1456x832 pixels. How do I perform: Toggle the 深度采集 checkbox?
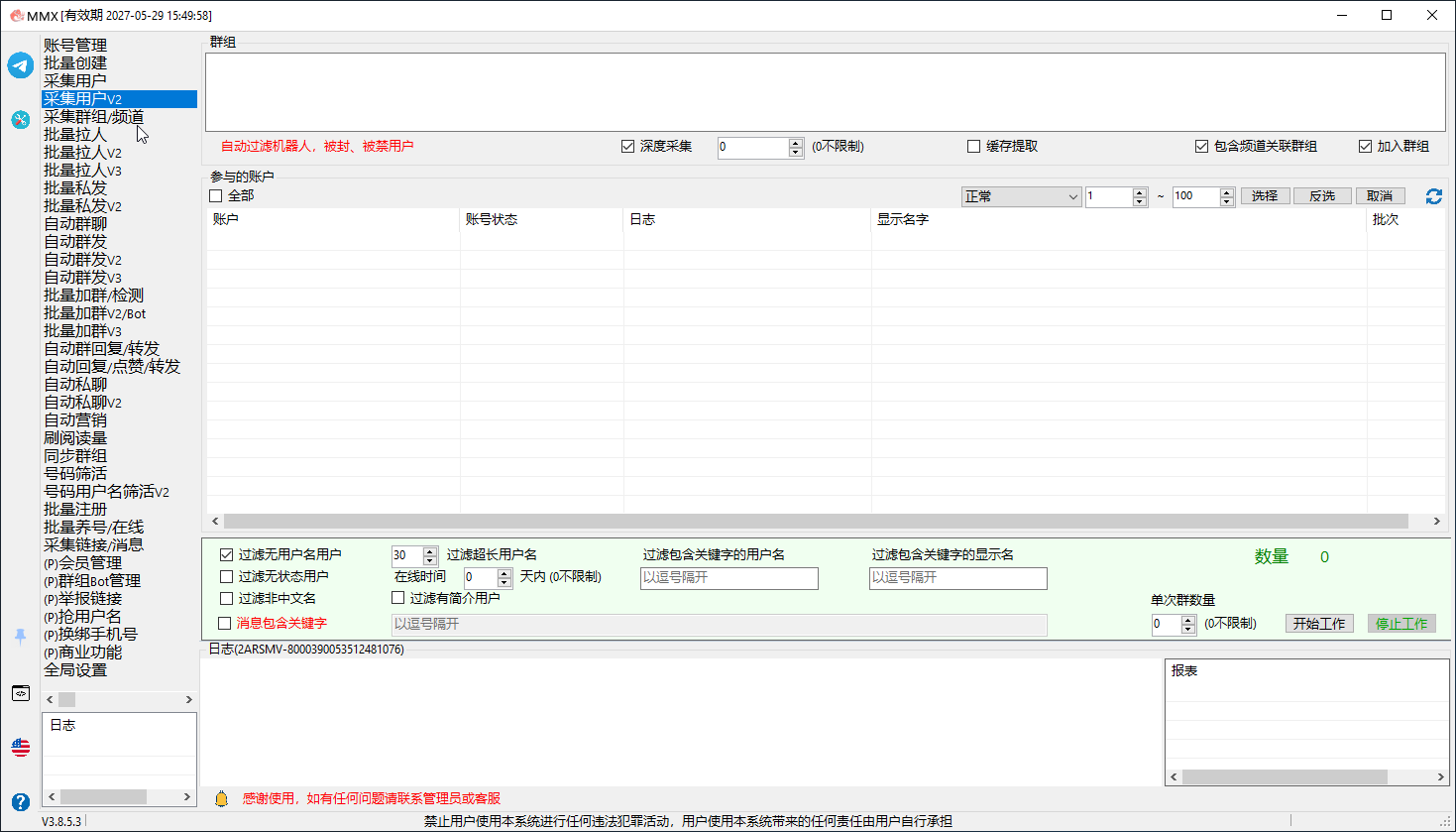click(x=627, y=146)
